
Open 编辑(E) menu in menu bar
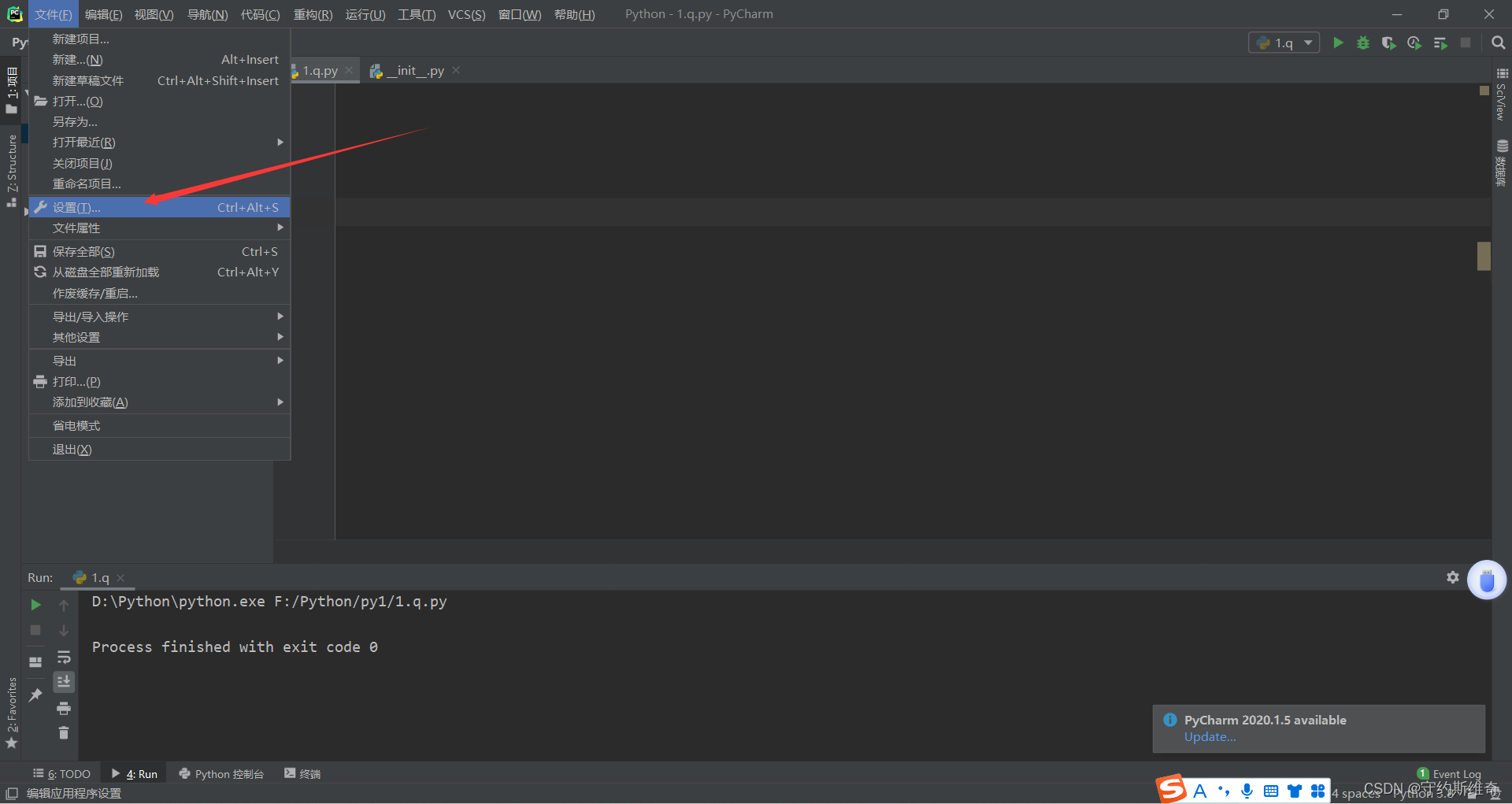click(x=103, y=14)
